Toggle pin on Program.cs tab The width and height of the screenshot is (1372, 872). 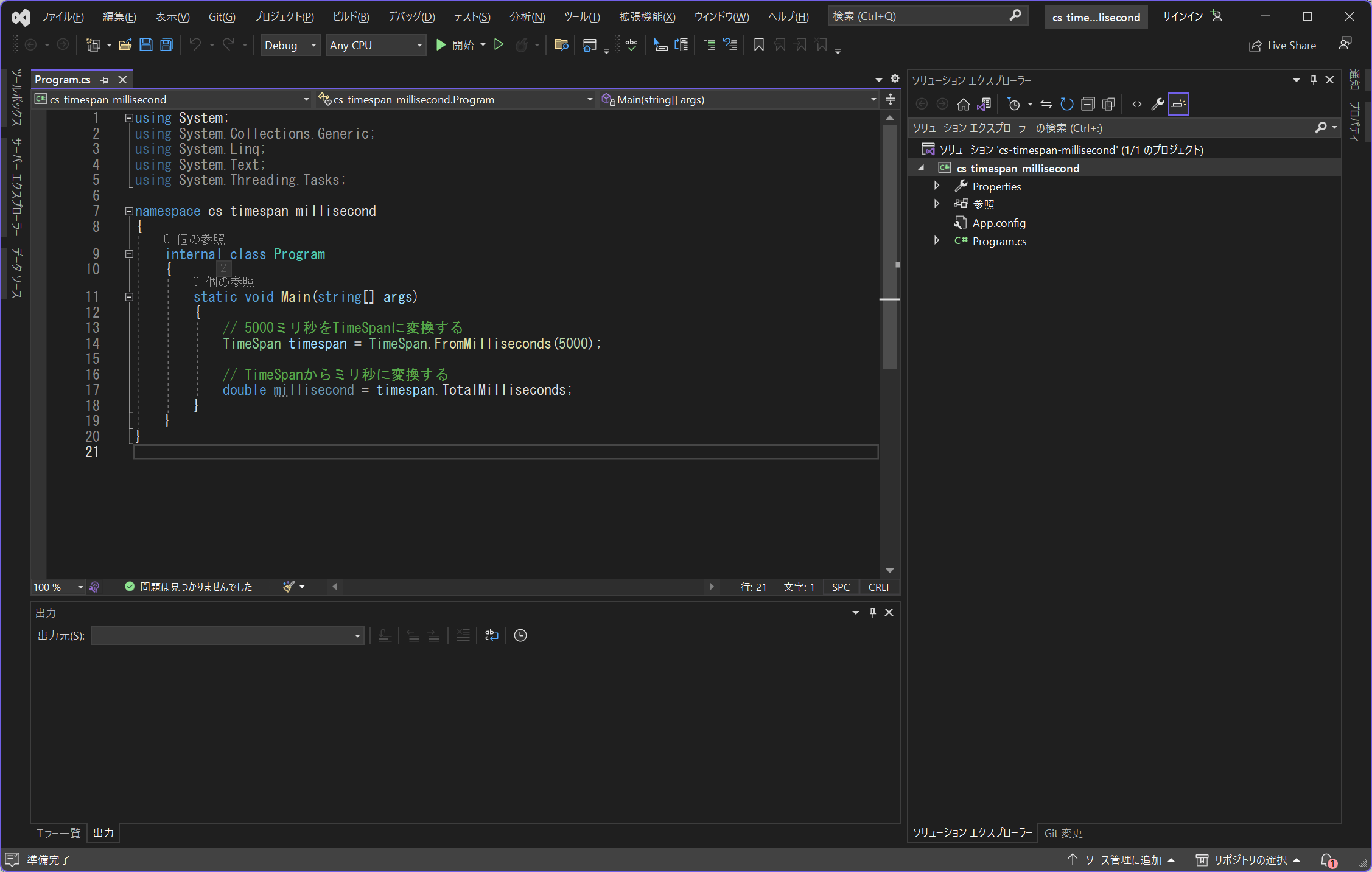(x=104, y=80)
